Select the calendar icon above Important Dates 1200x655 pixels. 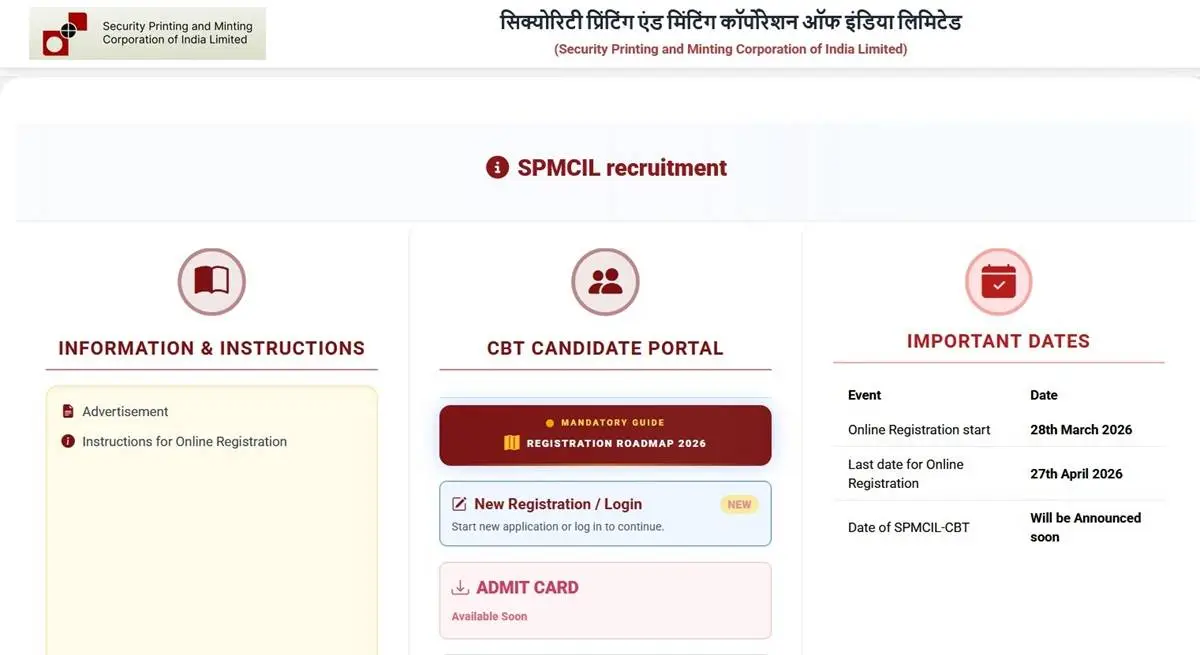pyautogui.click(x=997, y=281)
